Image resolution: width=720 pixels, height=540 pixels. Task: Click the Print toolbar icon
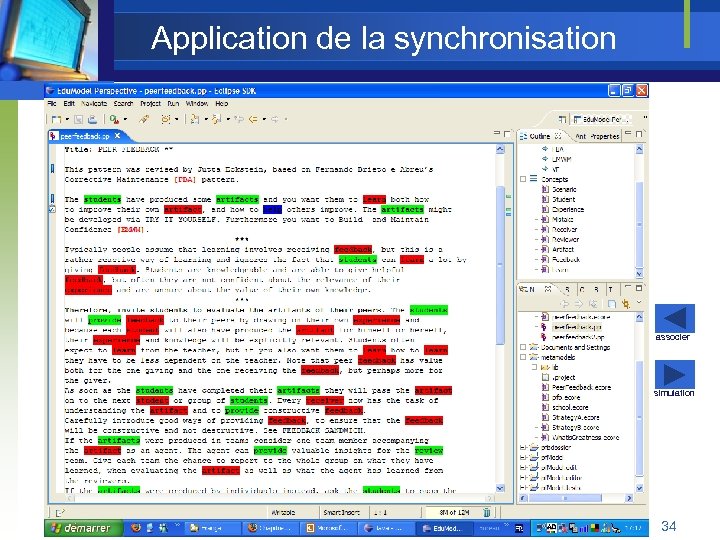point(92,119)
